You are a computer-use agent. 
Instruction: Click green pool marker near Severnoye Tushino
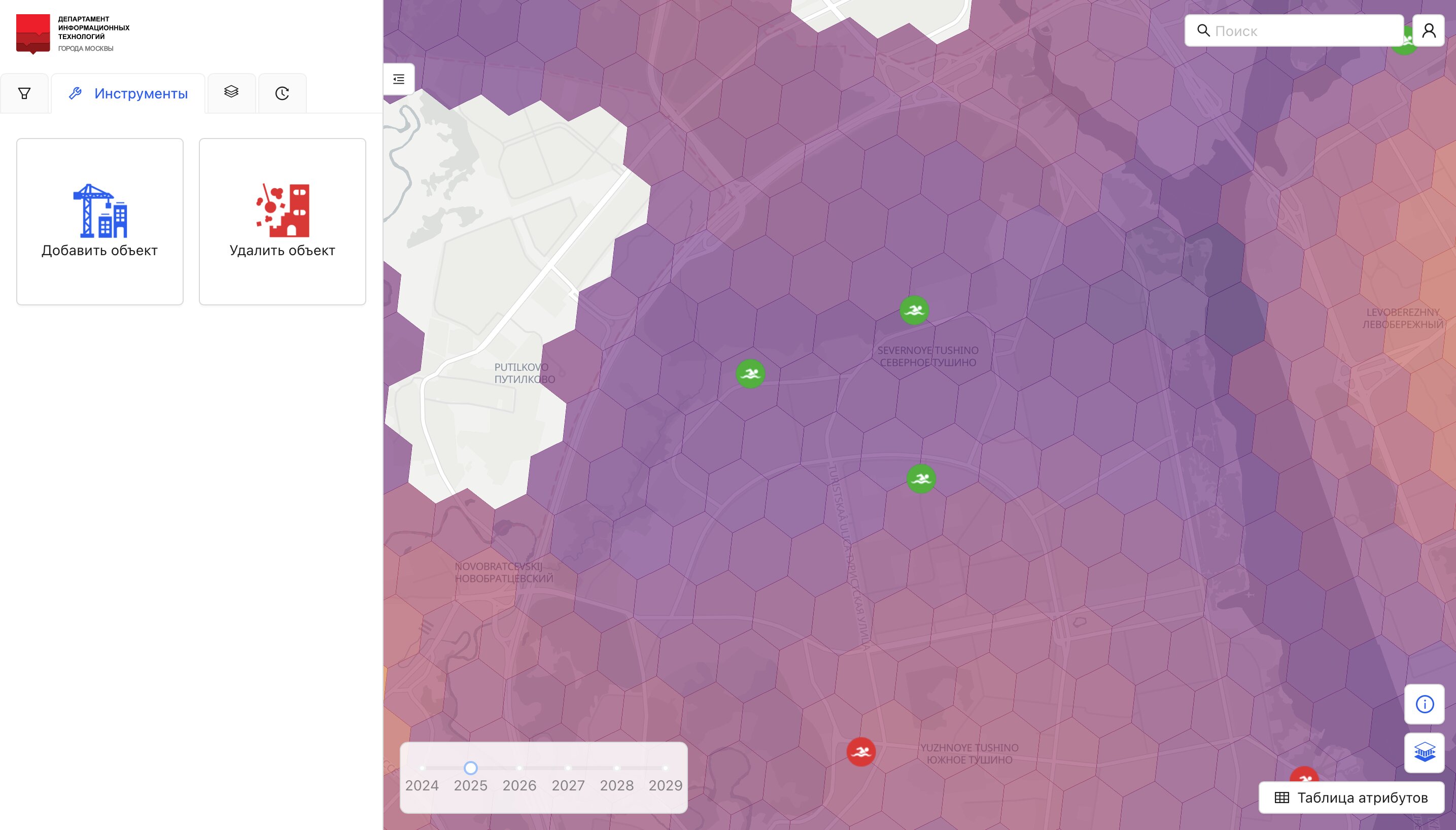pos(914,310)
